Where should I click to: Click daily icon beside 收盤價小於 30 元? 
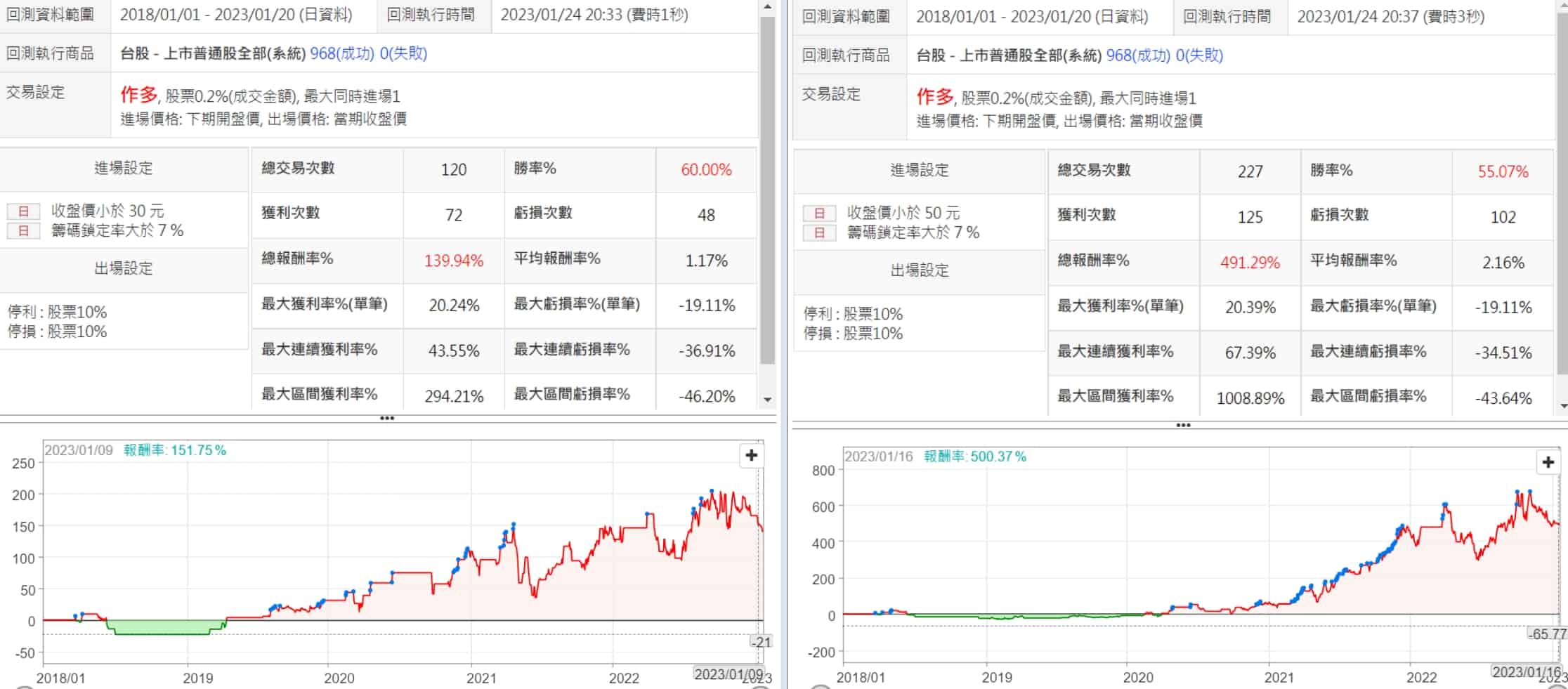[23, 211]
